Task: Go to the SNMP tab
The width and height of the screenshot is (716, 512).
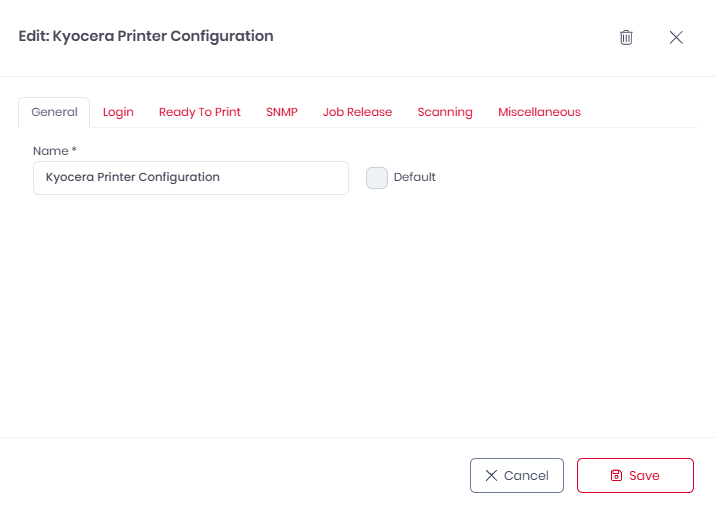Action: pyautogui.click(x=282, y=112)
